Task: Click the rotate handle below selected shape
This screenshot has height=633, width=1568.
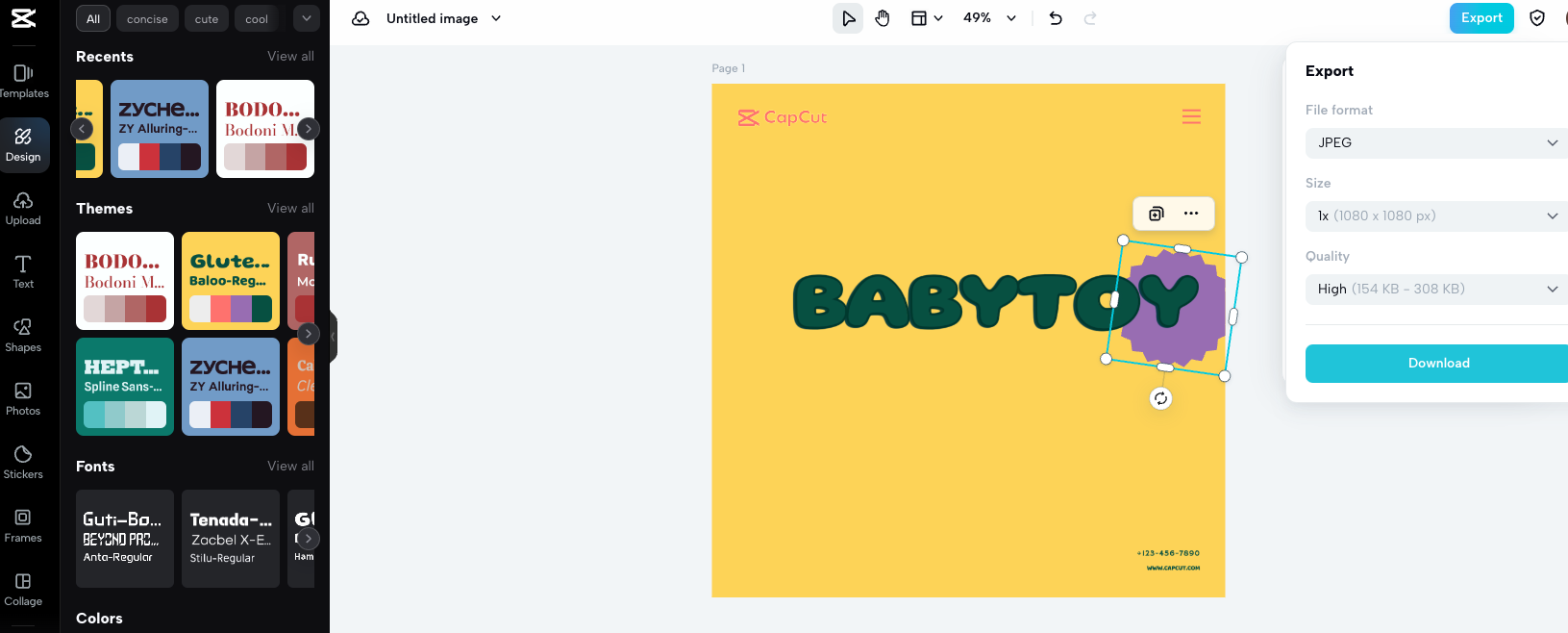Action: (1161, 398)
